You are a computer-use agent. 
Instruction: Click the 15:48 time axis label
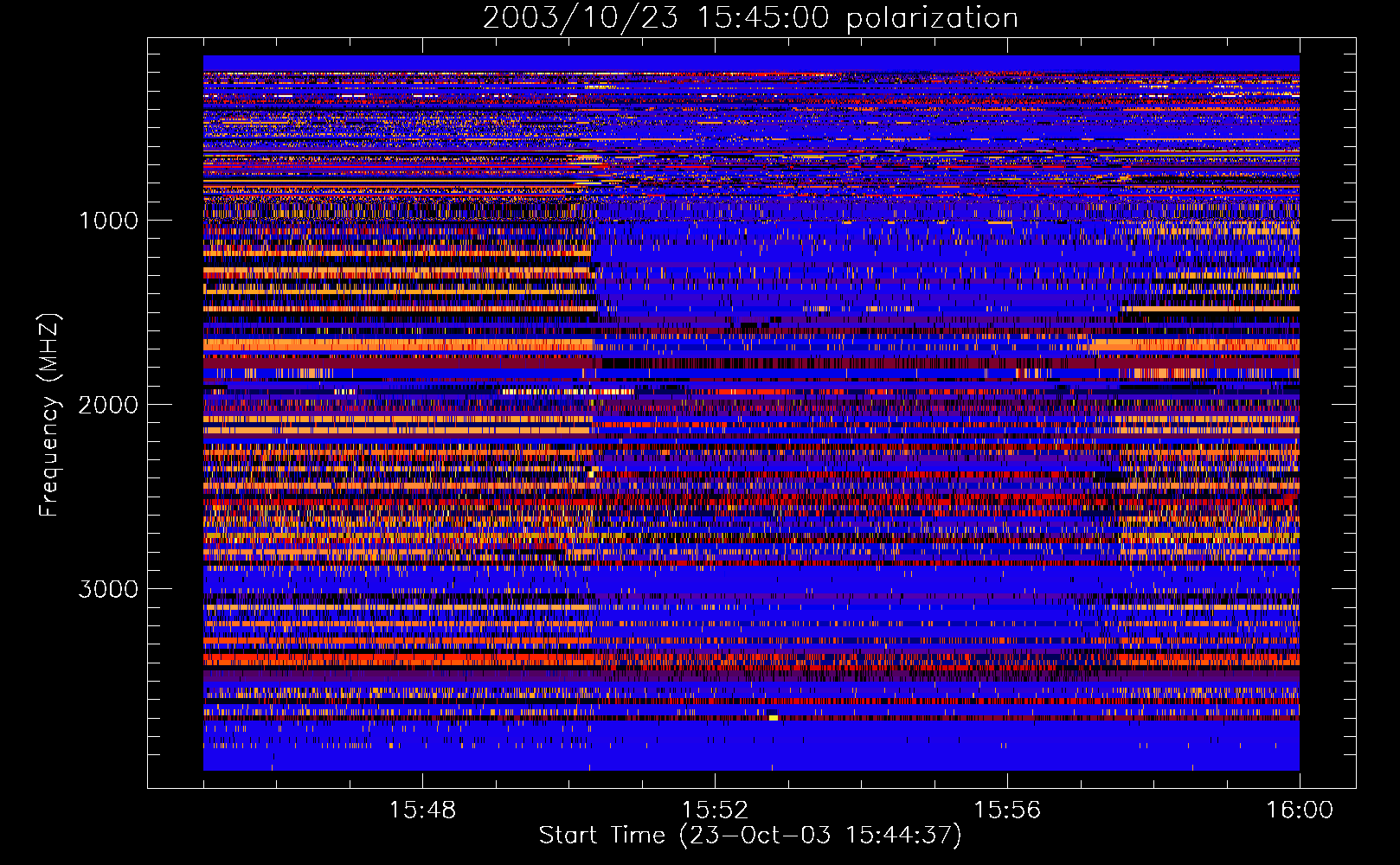(422, 811)
